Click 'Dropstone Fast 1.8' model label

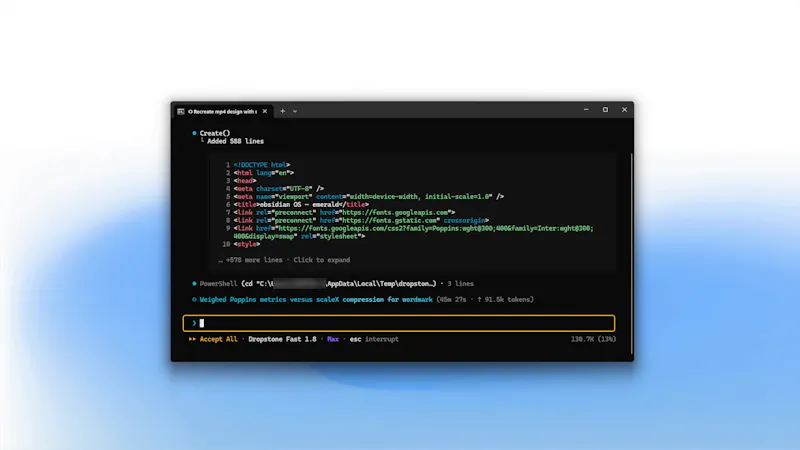[x=282, y=339]
